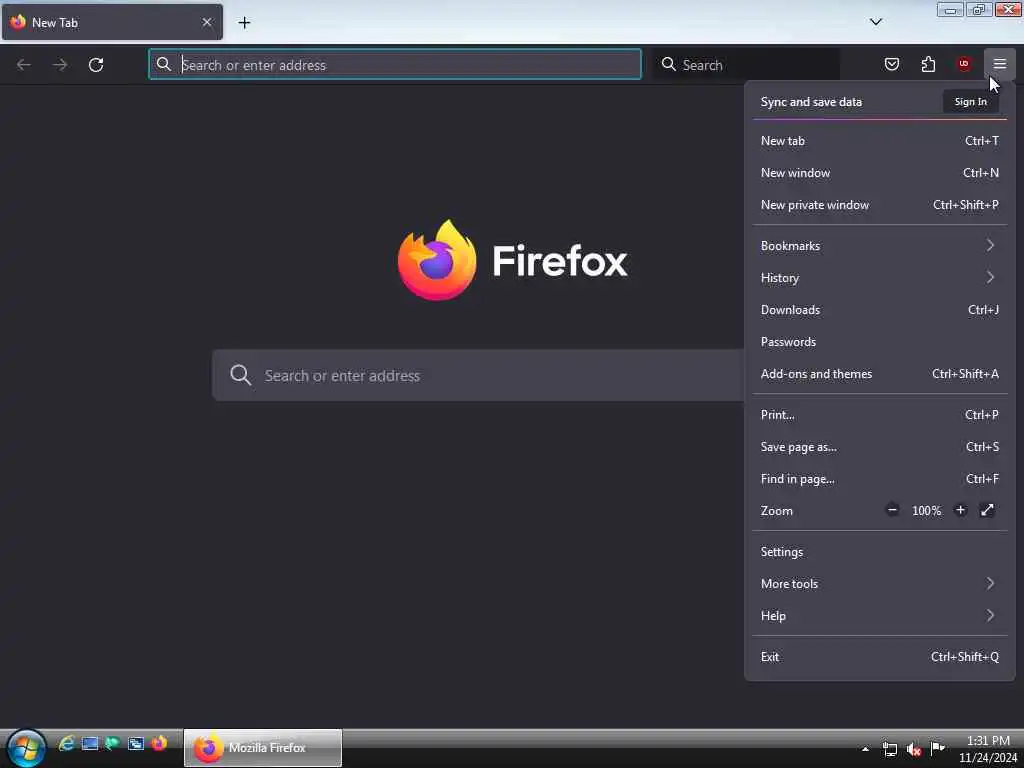
Task: Open a new tab with the plus button
Action: pos(244,23)
